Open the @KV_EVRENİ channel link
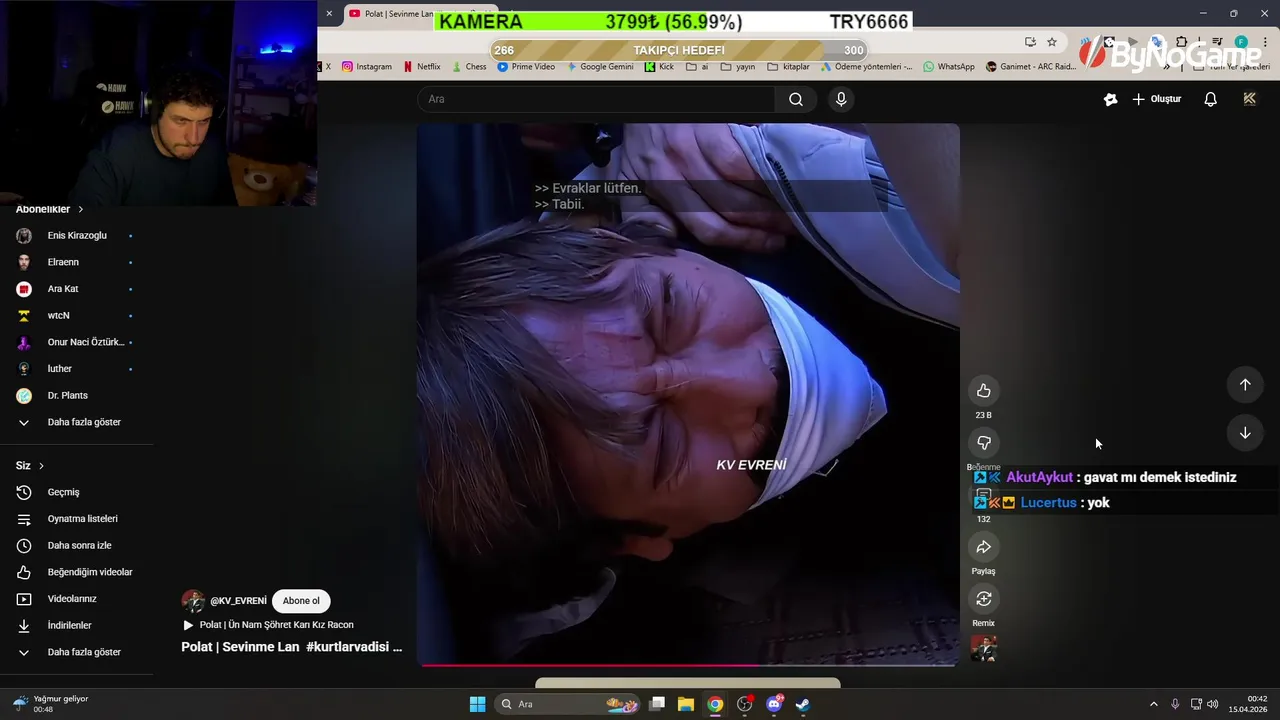This screenshot has width=1280, height=720. tap(238, 601)
